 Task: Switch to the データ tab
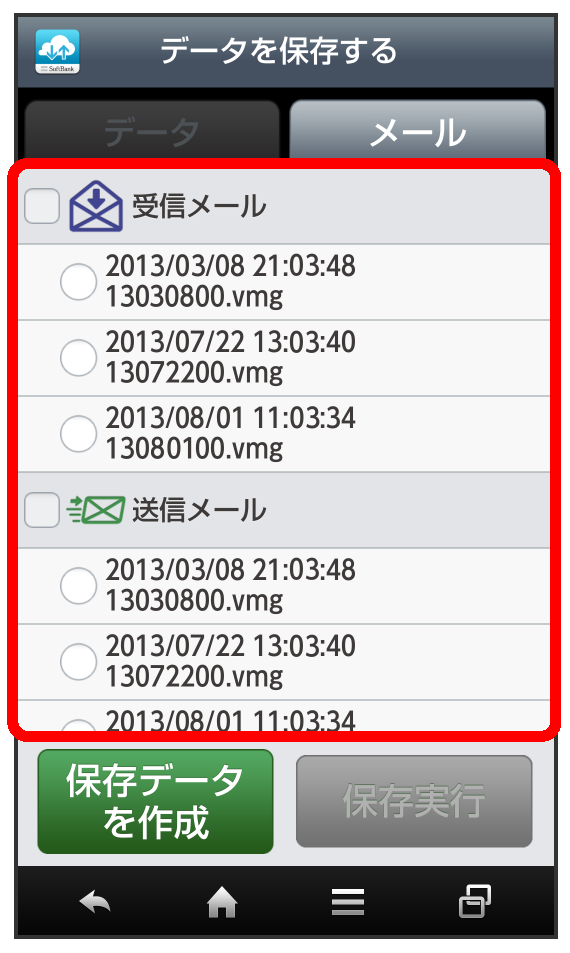coord(152,130)
